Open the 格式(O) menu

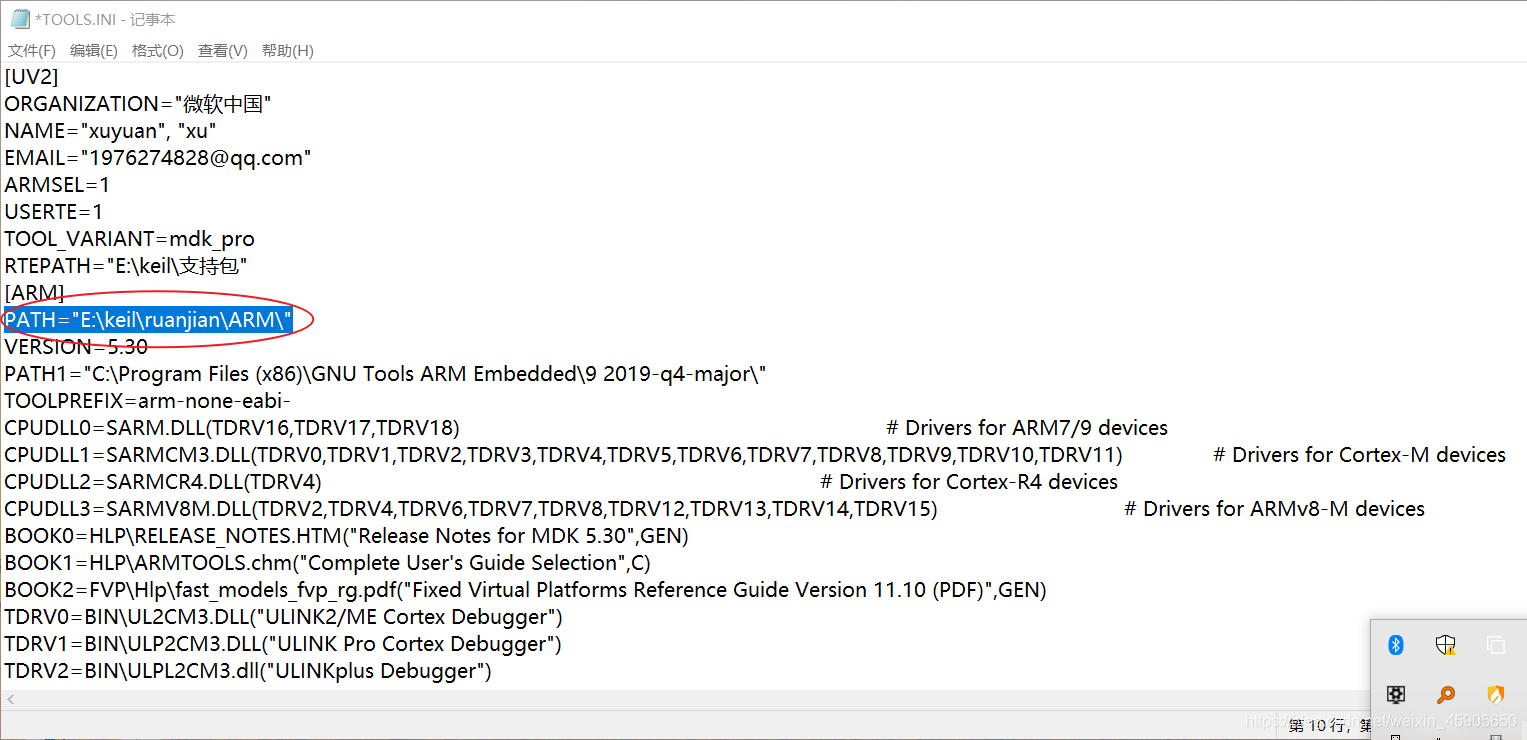coord(158,51)
